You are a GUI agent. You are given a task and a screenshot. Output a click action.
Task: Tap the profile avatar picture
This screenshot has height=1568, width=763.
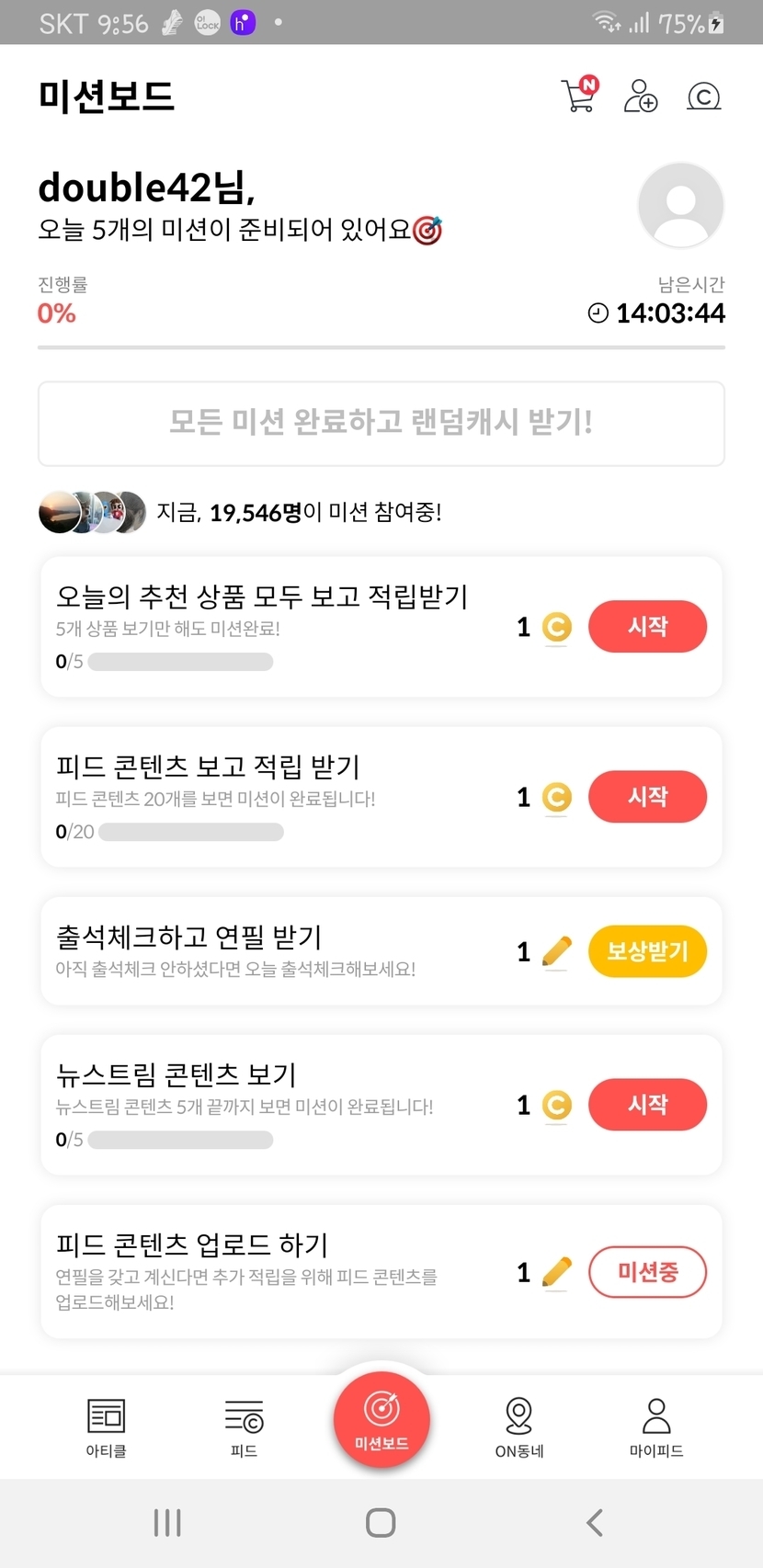click(x=680, y=206)
